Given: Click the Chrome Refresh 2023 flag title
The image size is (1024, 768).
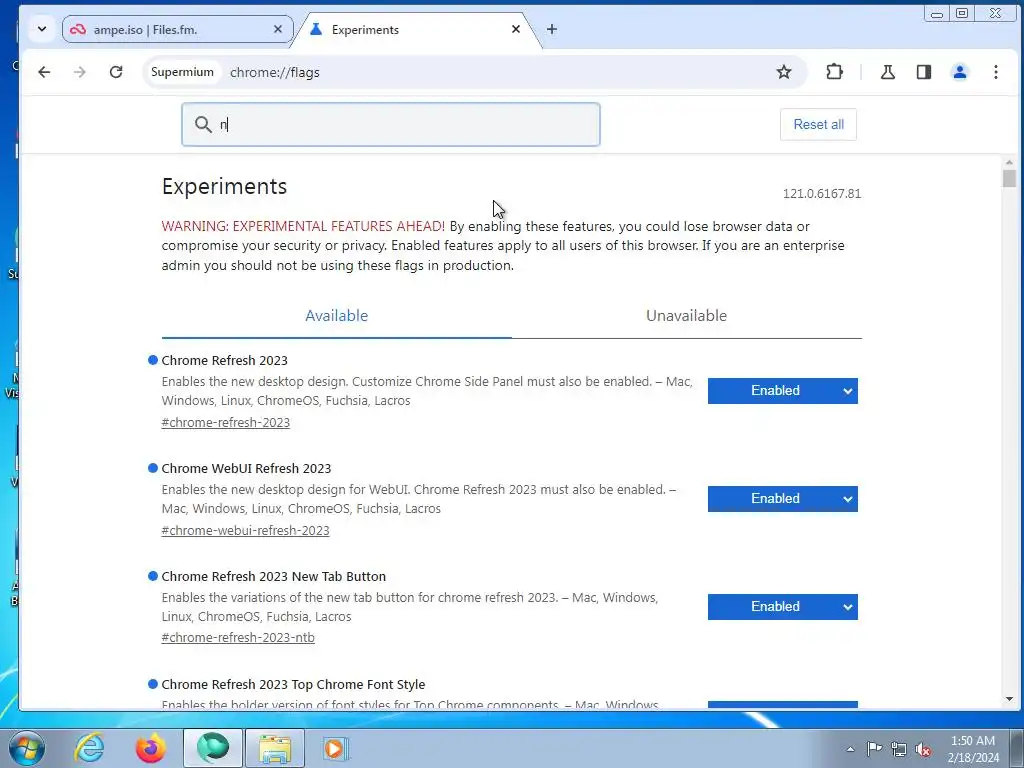Looking at the screenshot, I should click(225, 360).
